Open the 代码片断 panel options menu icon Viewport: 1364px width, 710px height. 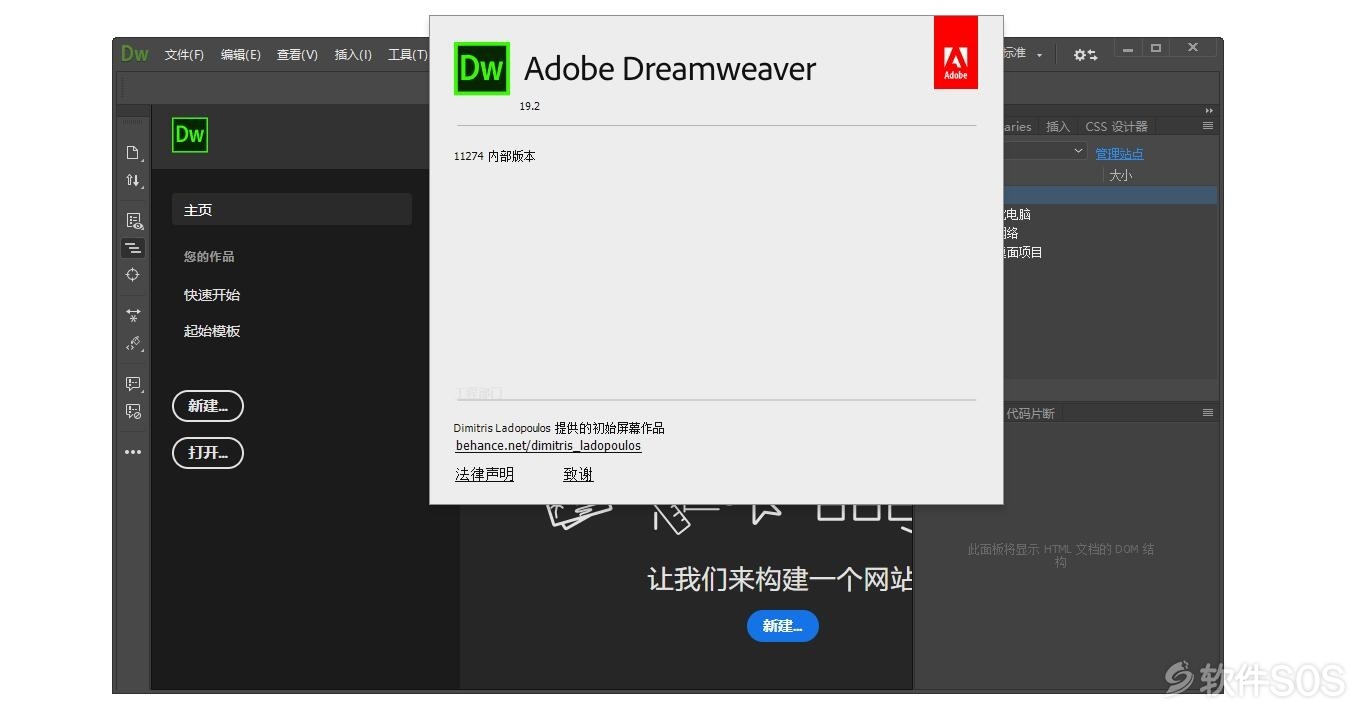1208,413
